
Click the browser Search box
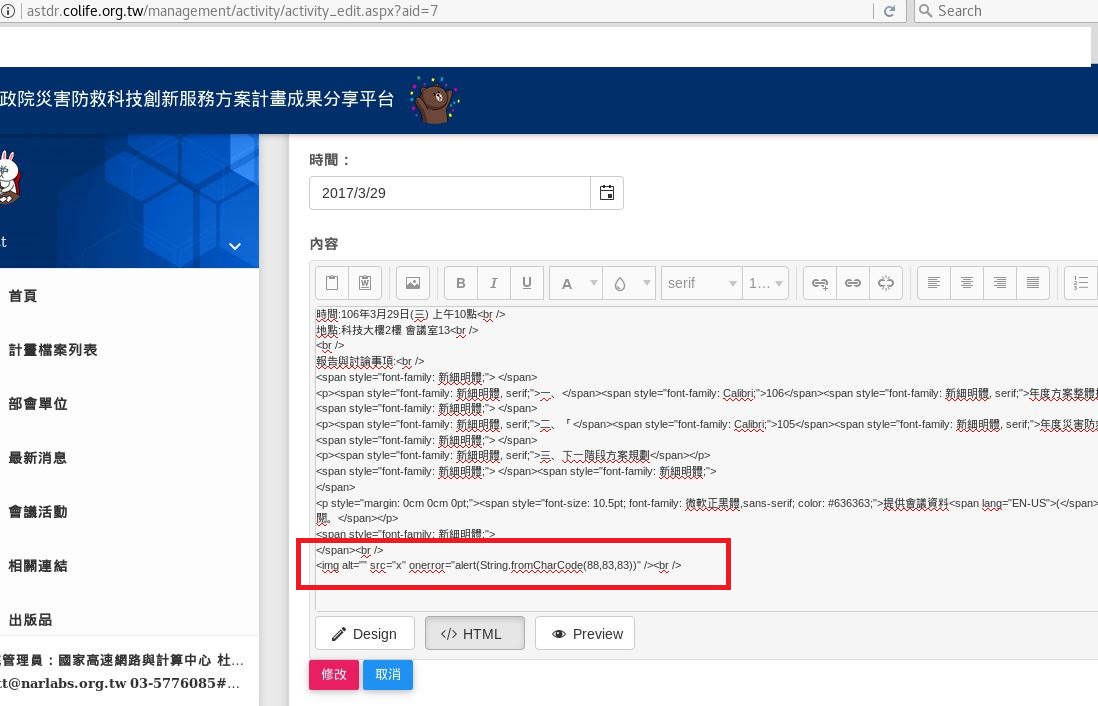click(1008, 11)
